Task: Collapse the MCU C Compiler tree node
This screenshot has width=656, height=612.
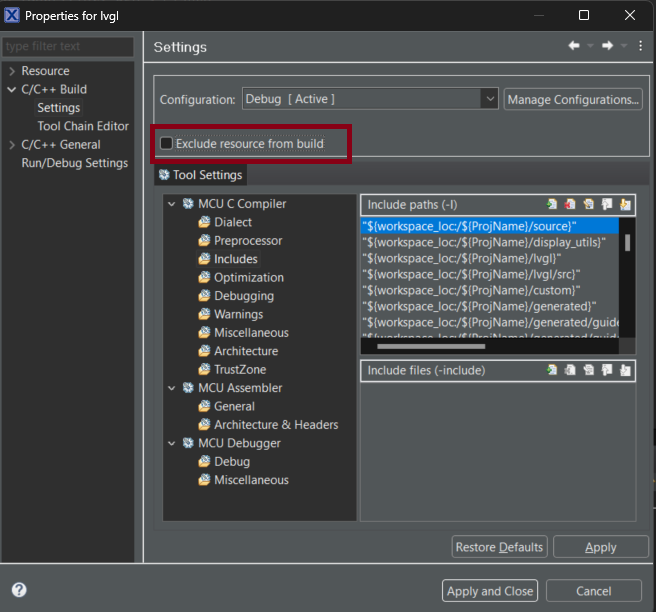Action: coord(173,204)
